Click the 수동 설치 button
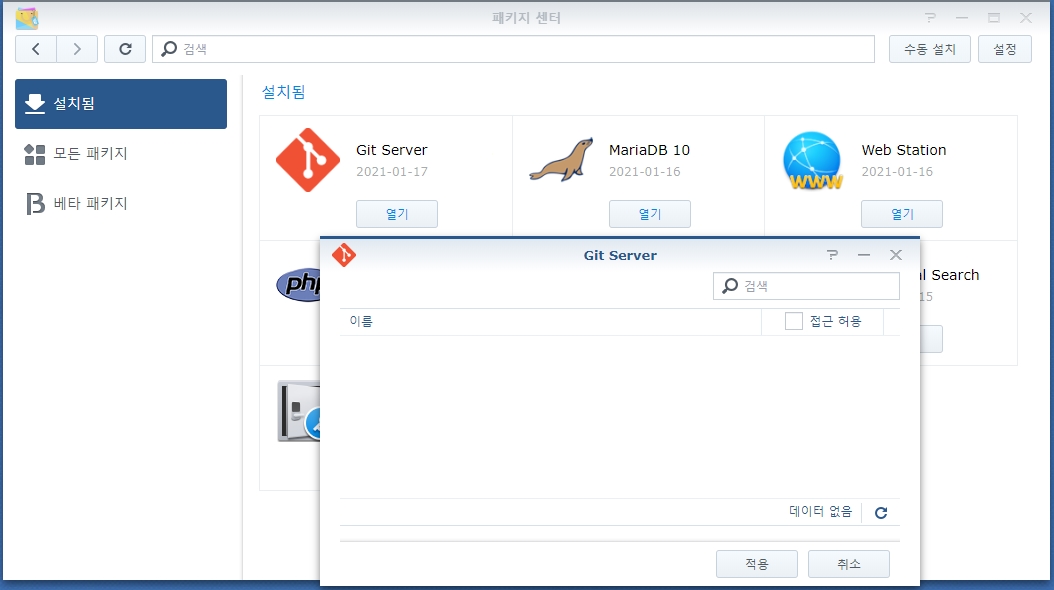This screenshot has height=590, width=1054. (x=930, y=49)
